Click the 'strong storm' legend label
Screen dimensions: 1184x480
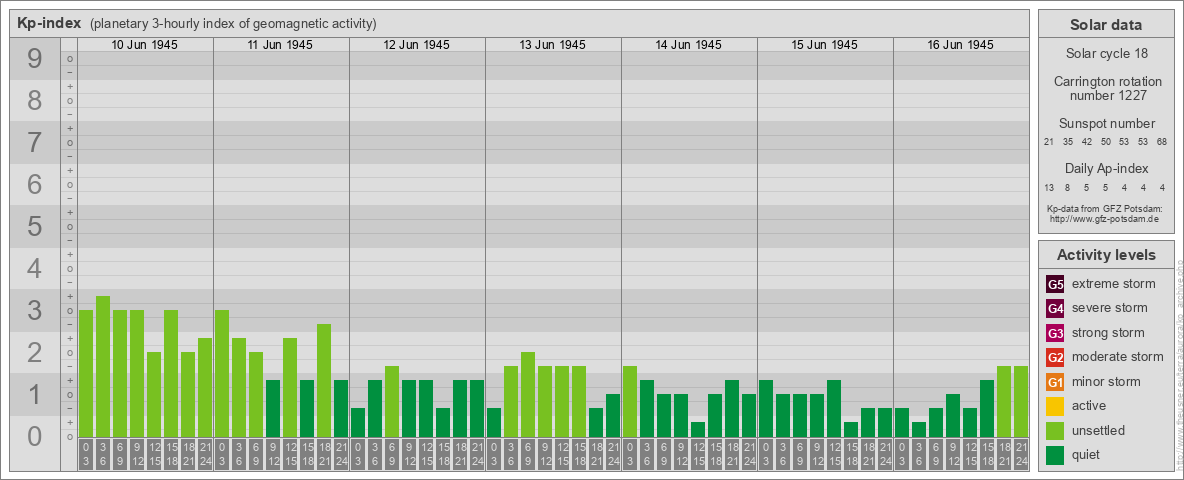1108,333
